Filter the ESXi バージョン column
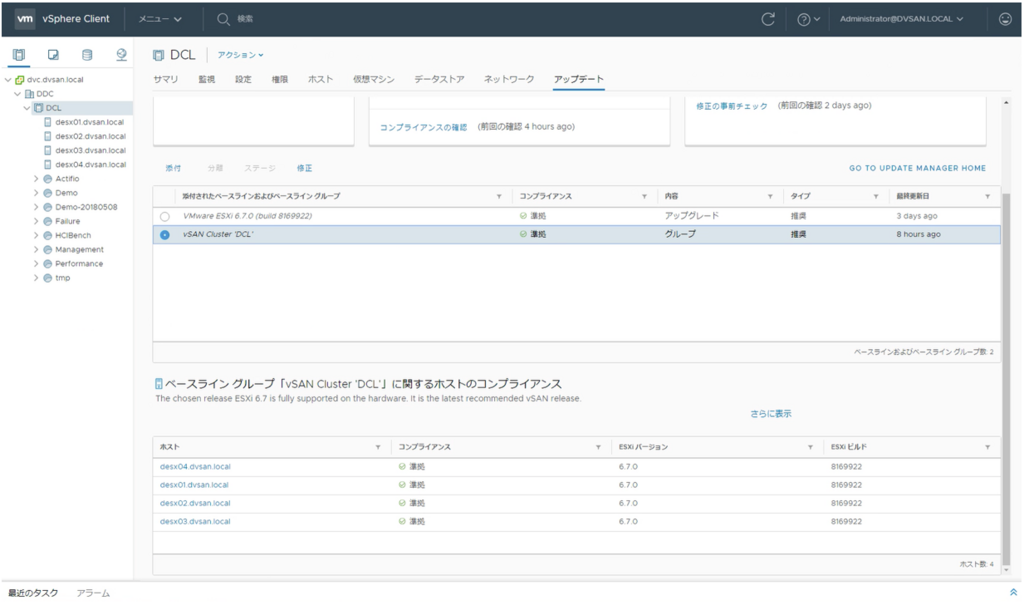1024x605 pixels. [810, 447]
